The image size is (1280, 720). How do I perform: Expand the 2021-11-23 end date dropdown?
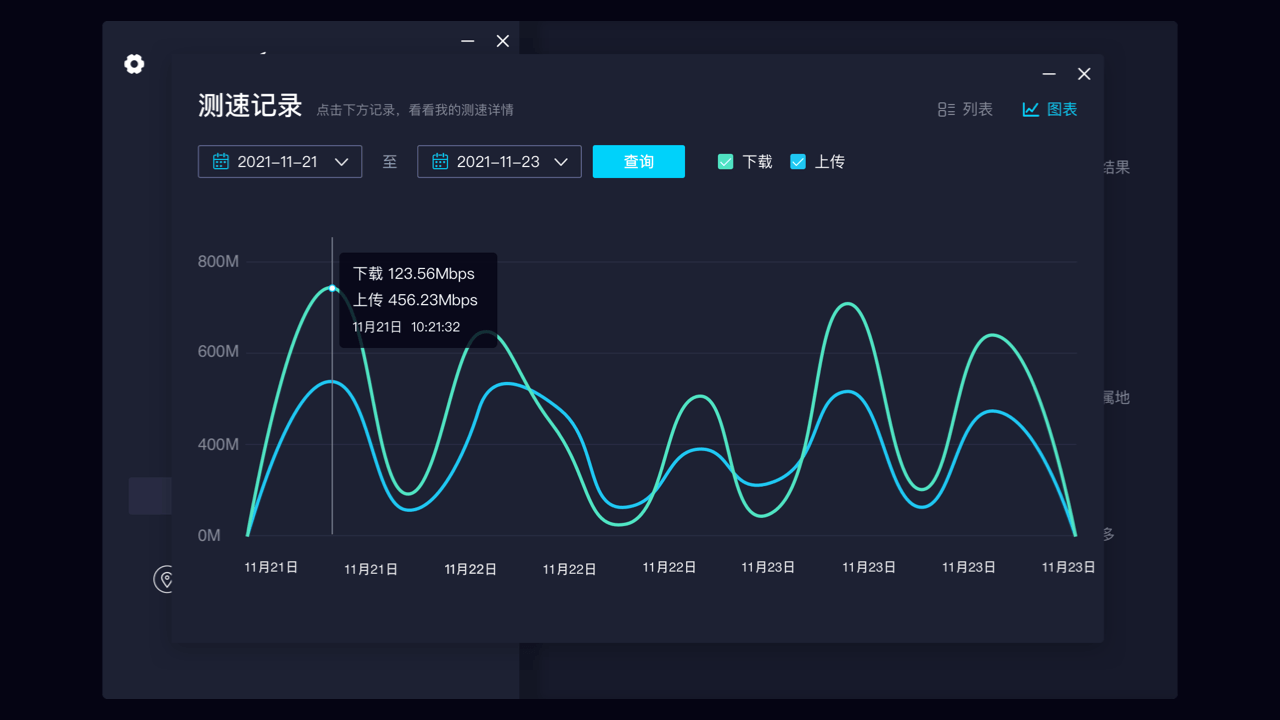tap(499, 161)
